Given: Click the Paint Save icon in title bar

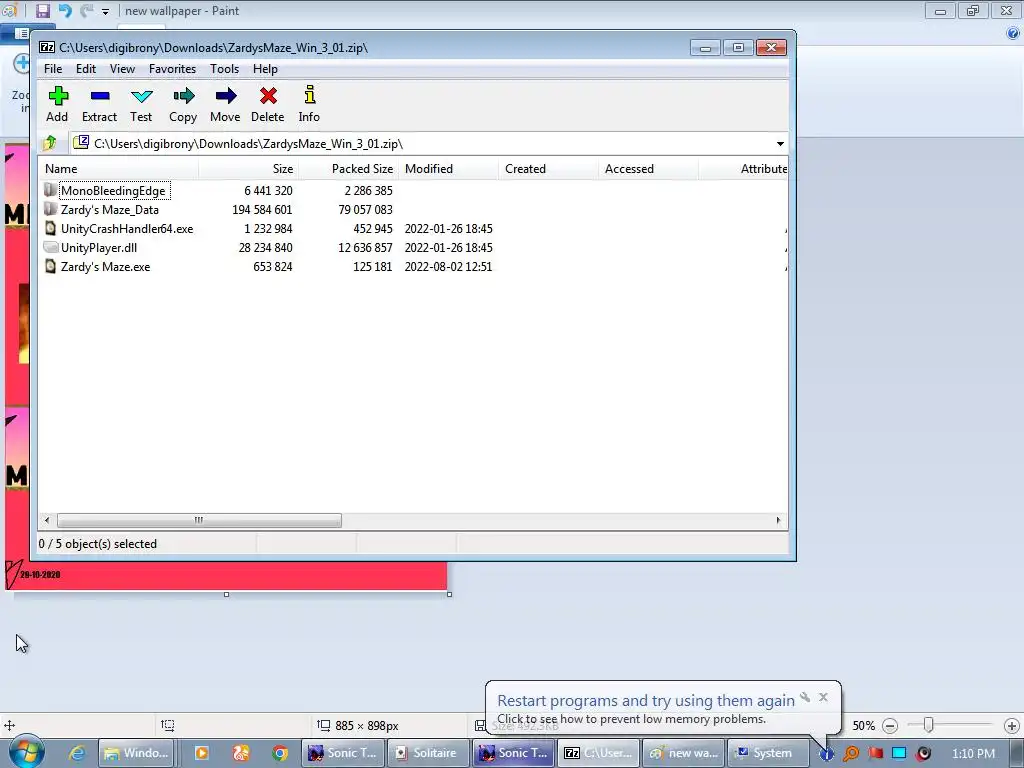Looking at the screenshot, I should (42, 10).
